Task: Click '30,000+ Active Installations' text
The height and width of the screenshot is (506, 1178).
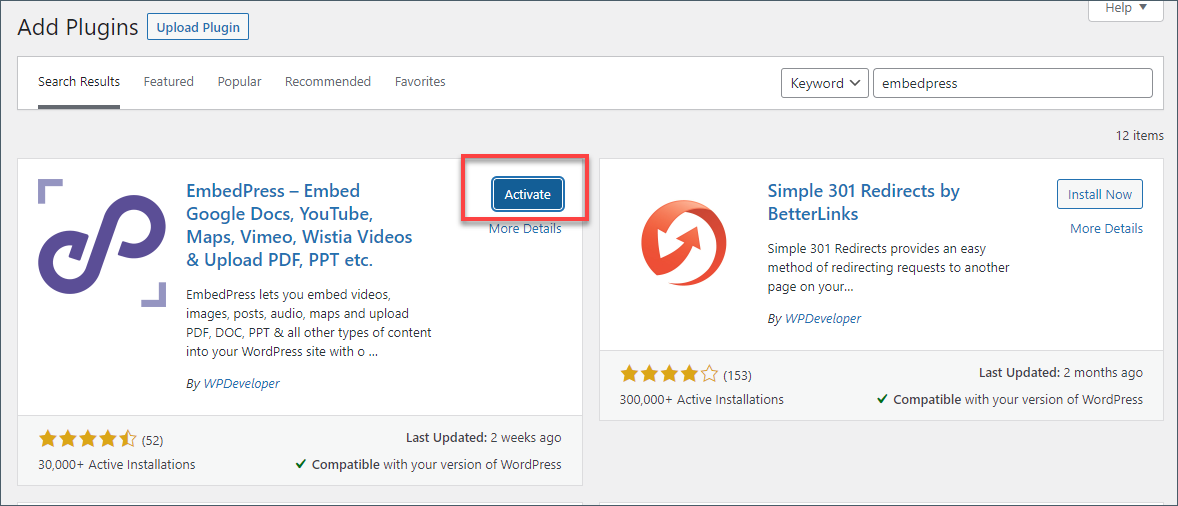Action: (x=117, y=465)
